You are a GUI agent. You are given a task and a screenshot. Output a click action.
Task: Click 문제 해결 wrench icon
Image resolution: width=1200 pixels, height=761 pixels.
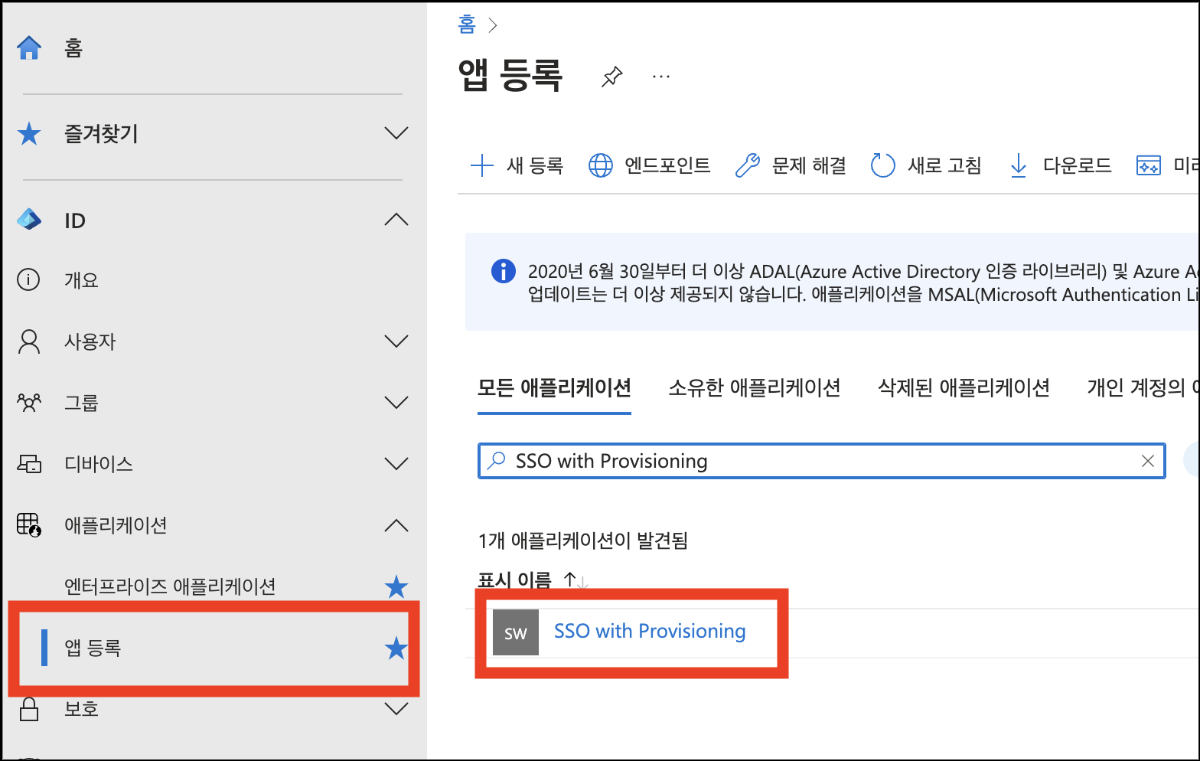click(x=747, y=166)
